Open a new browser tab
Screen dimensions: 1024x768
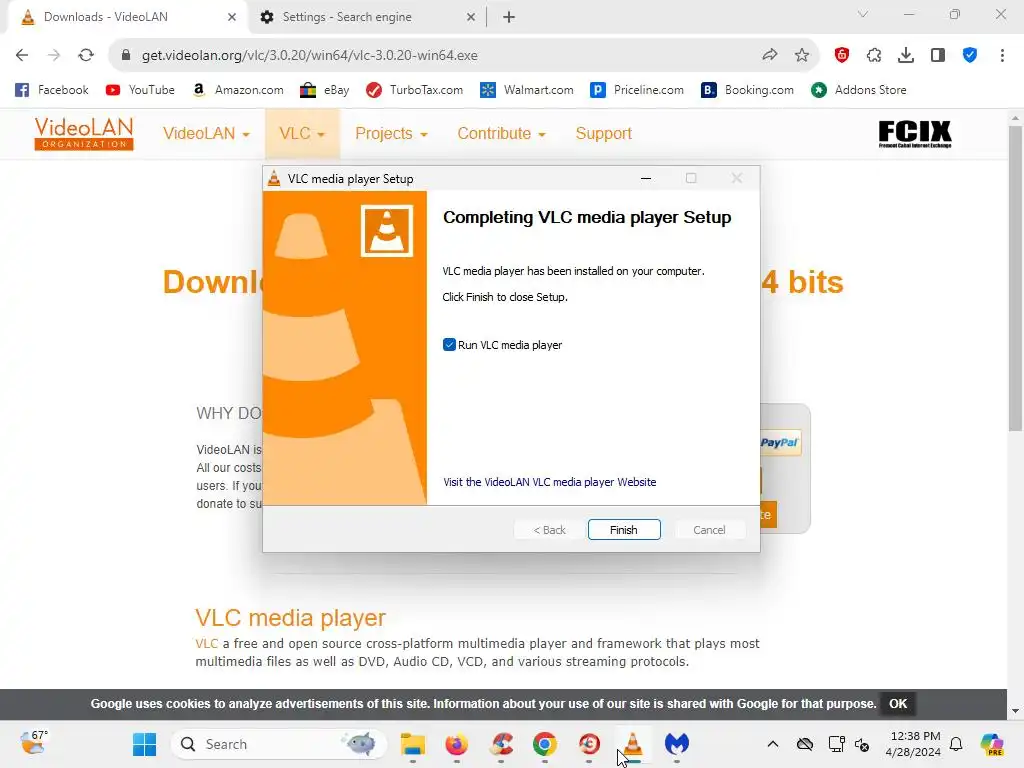509,17
